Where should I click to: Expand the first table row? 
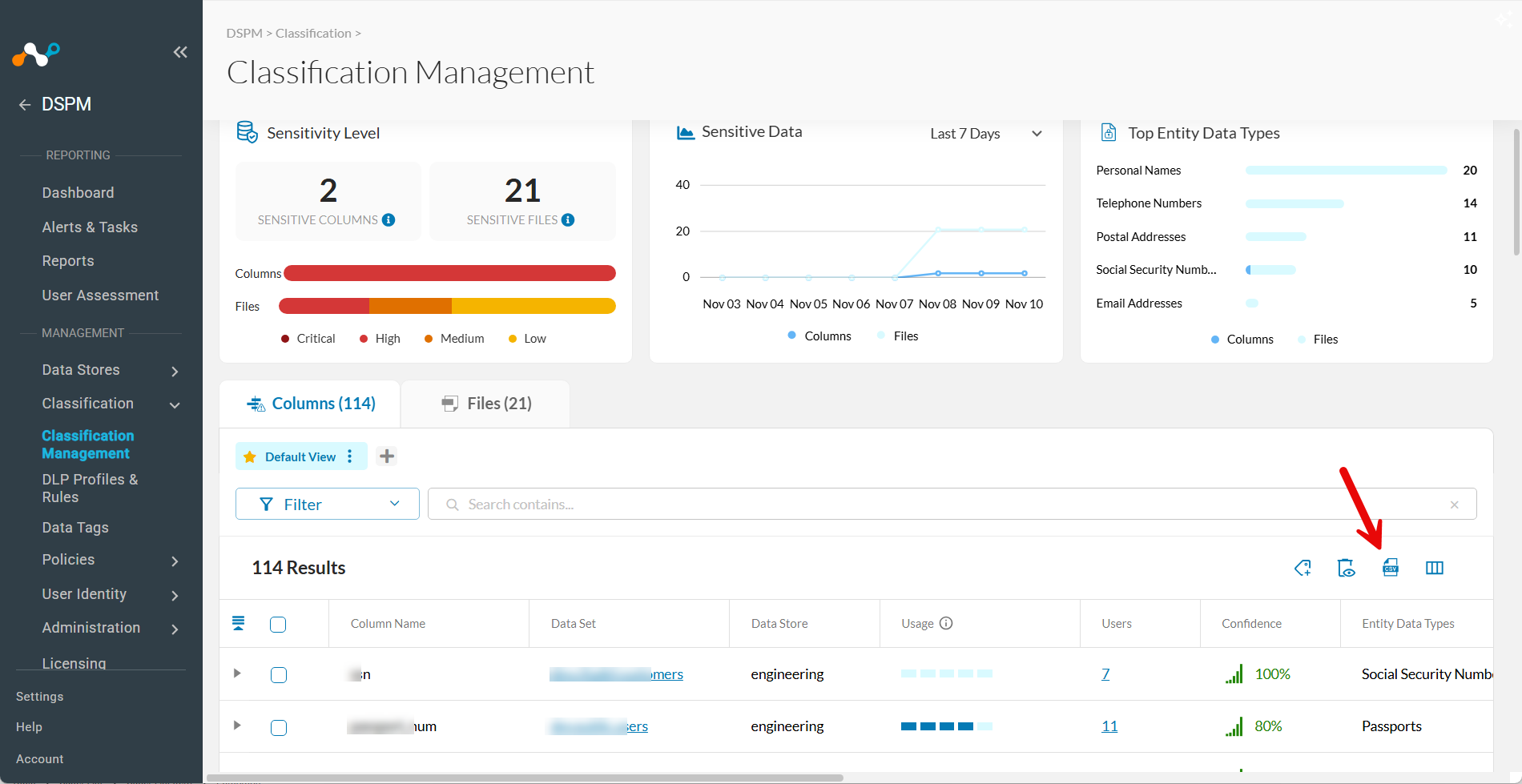pyautogui.click(x=237, y=673)
